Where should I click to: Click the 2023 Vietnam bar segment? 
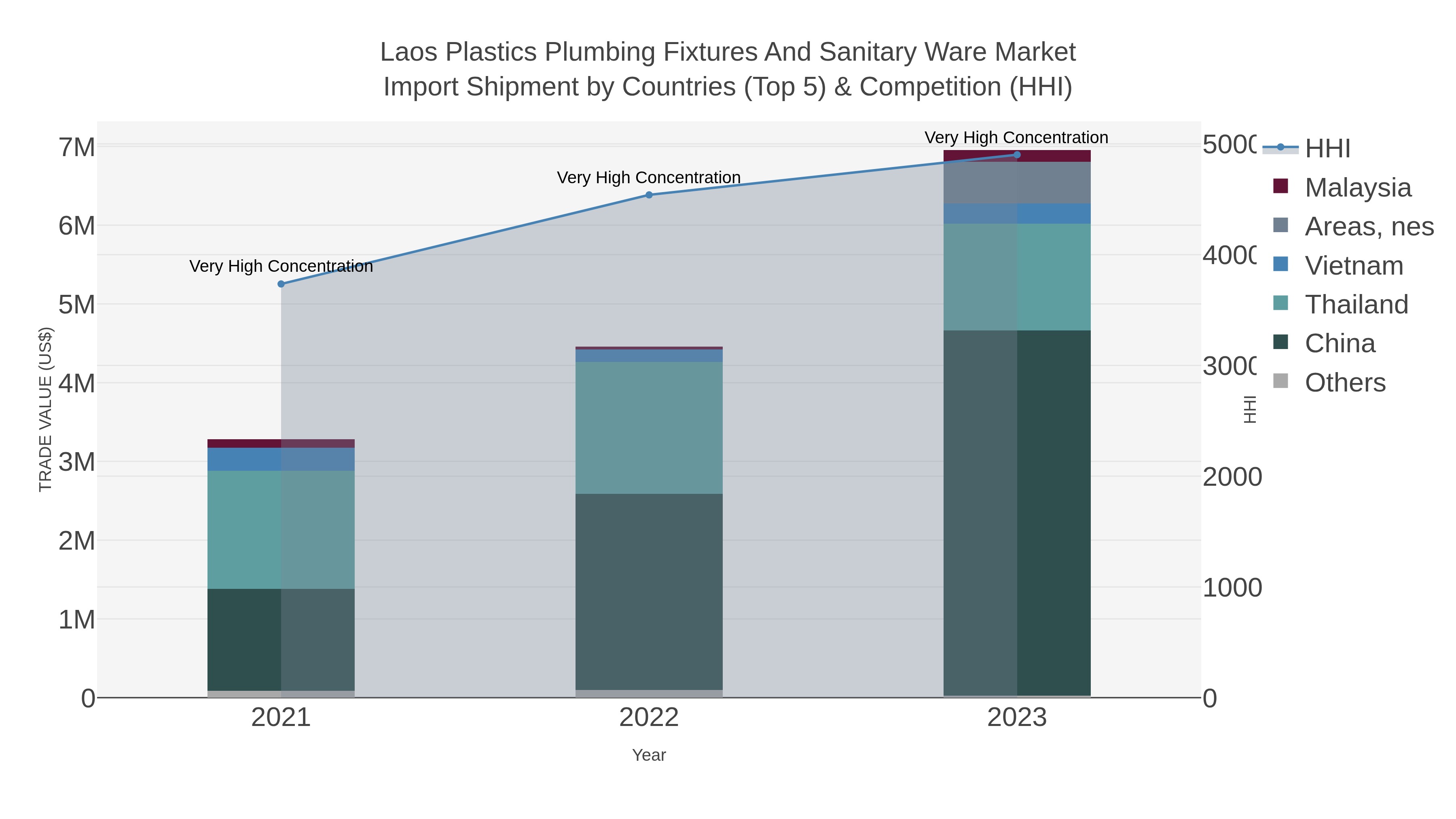pyautogui.click(x=1017, y=214)
